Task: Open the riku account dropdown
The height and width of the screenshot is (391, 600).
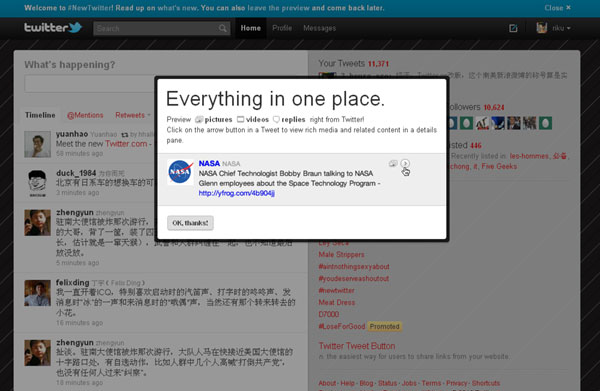Action: pos(561,28)
